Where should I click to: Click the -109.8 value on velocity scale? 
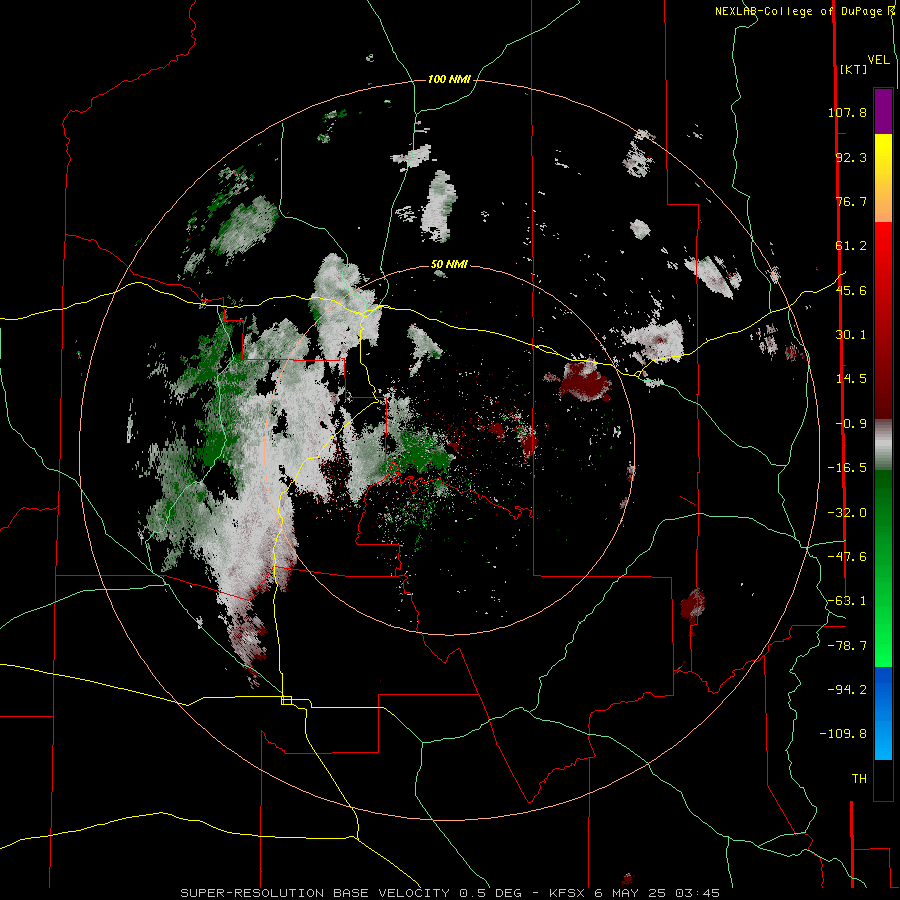(x=843, y=734)
